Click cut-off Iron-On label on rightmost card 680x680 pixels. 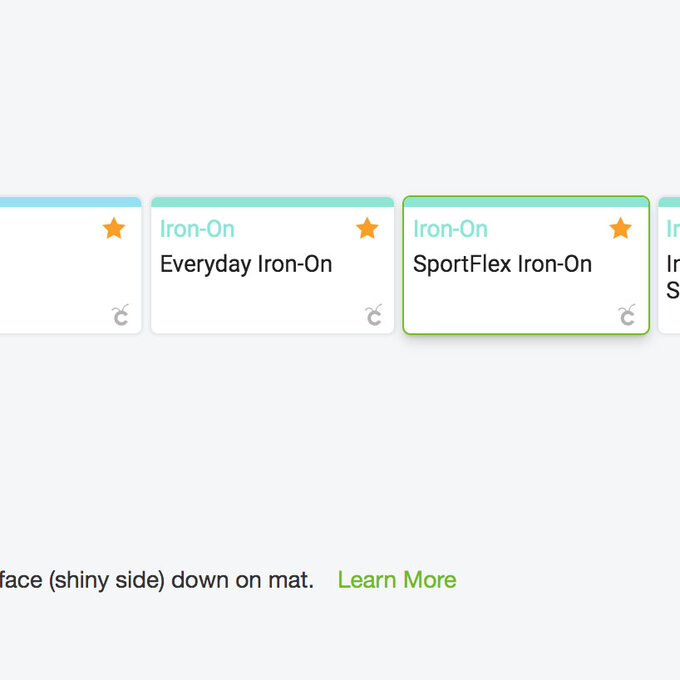(673, 229)
